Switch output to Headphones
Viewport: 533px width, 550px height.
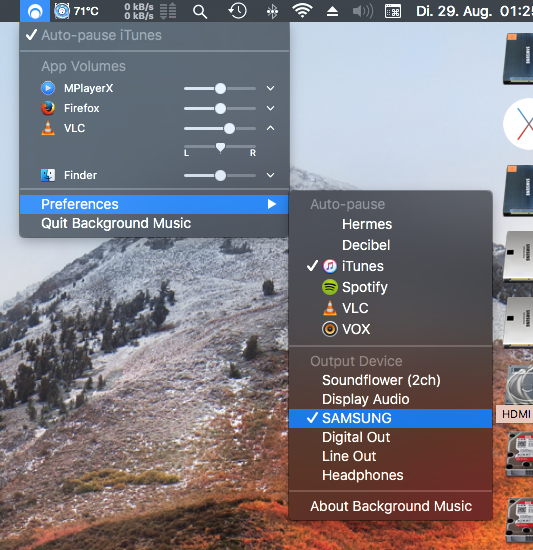[391, 475]
